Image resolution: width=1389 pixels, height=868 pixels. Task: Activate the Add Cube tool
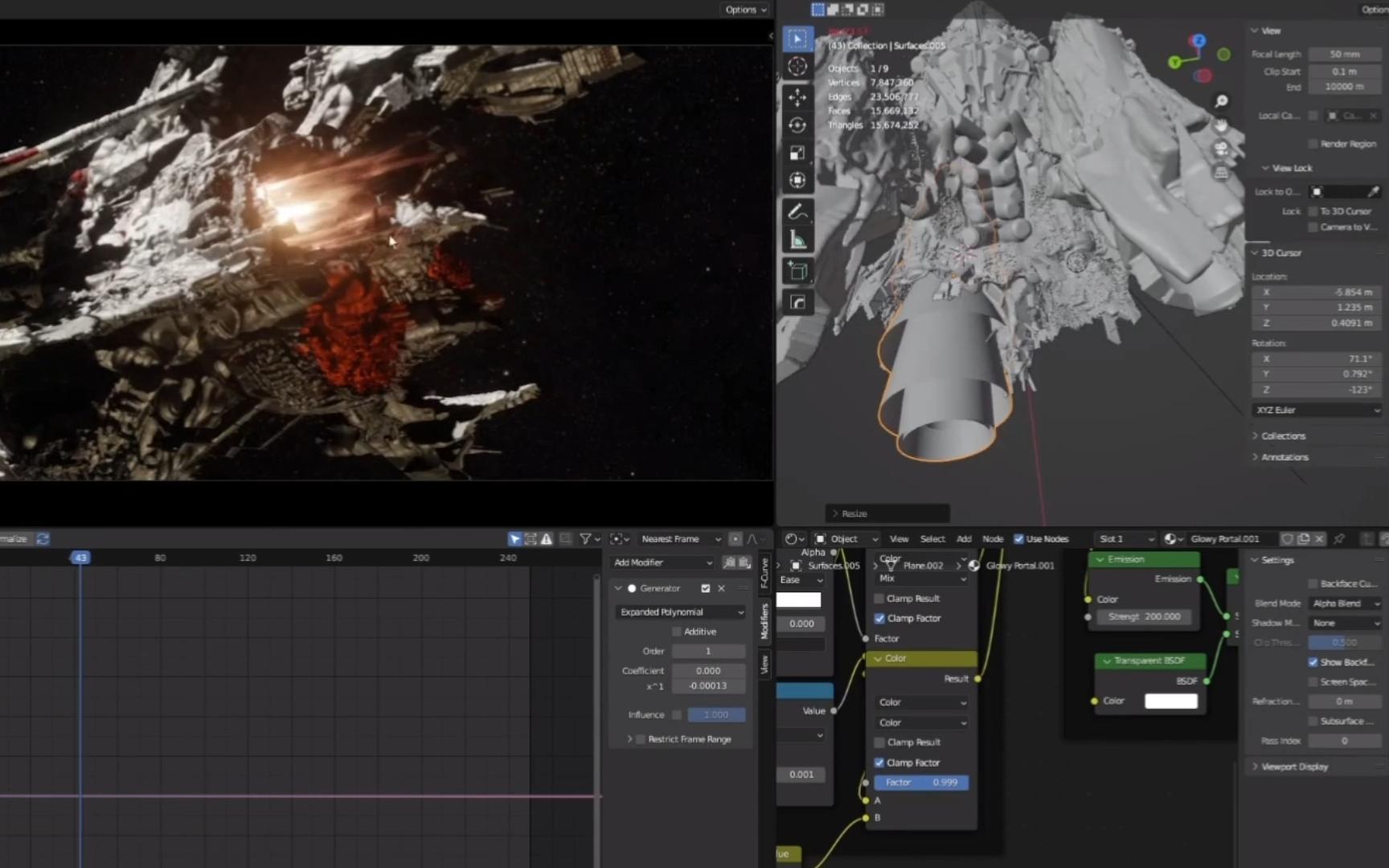(797, 272)
